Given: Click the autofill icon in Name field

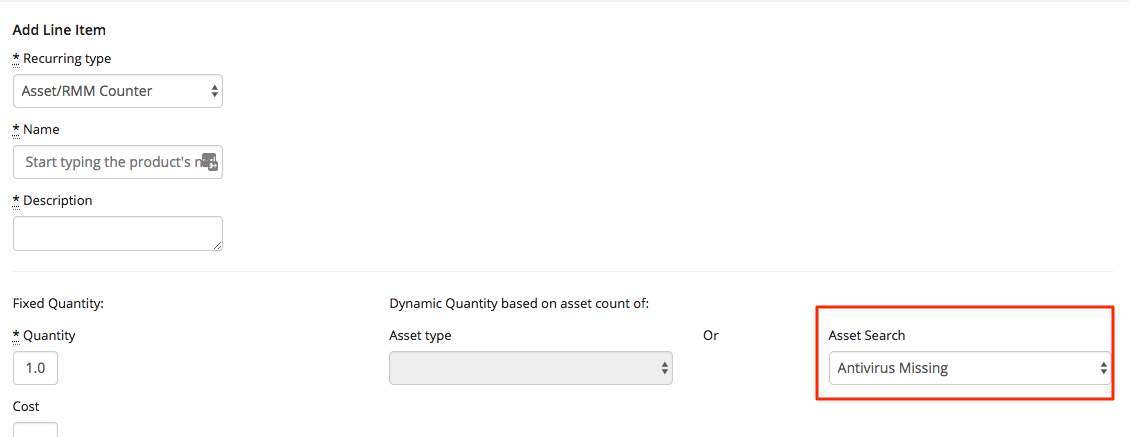Looking at the screenshot, I should click(210, 162).
